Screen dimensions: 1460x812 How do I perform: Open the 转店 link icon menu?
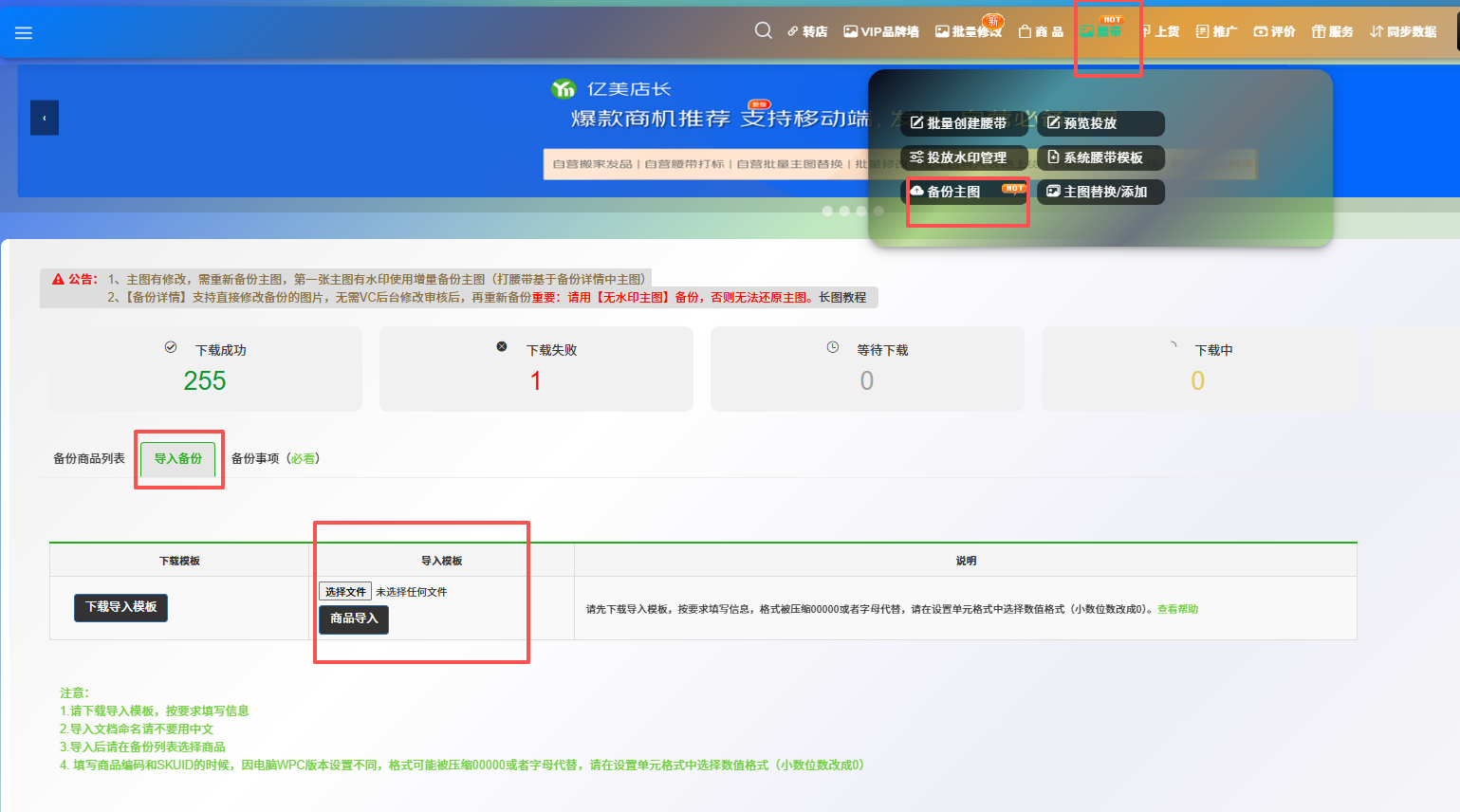[x=807, y=32]
